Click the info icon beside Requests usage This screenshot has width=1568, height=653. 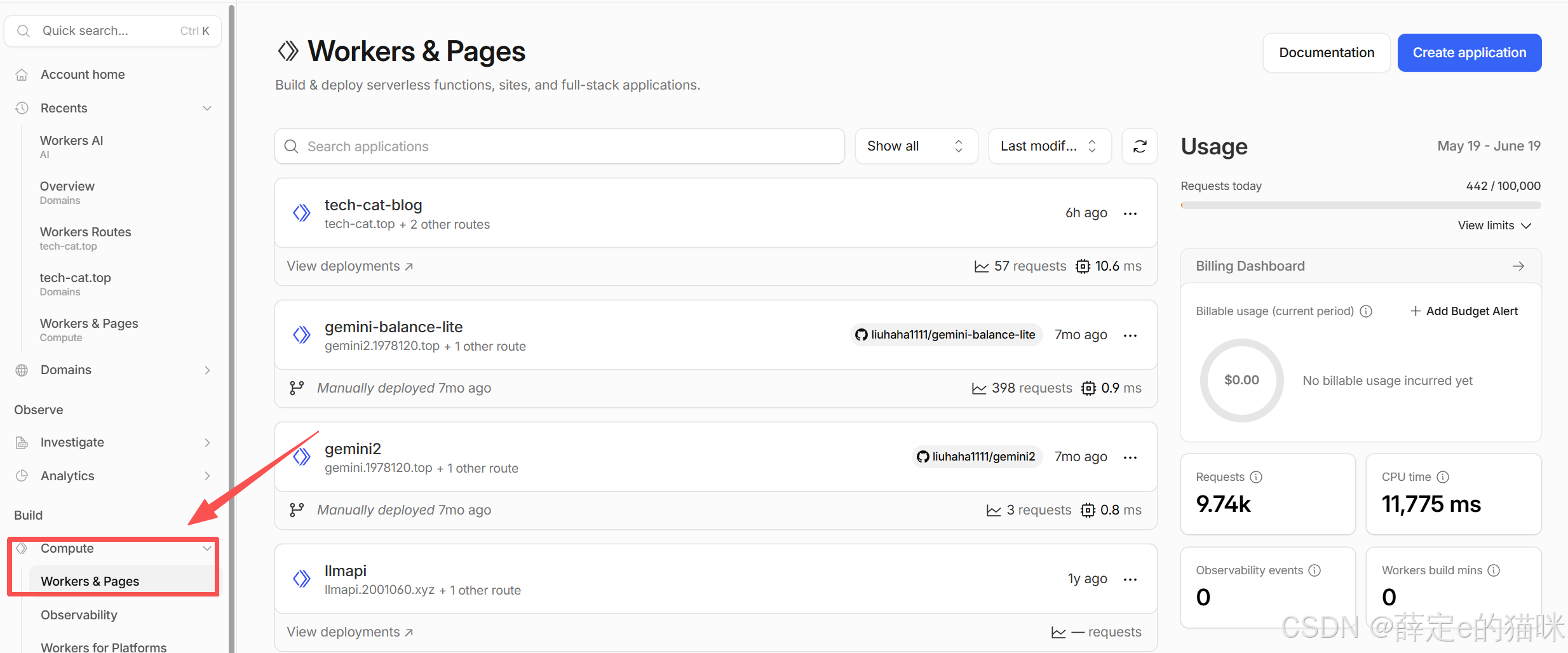(1256, 477)
